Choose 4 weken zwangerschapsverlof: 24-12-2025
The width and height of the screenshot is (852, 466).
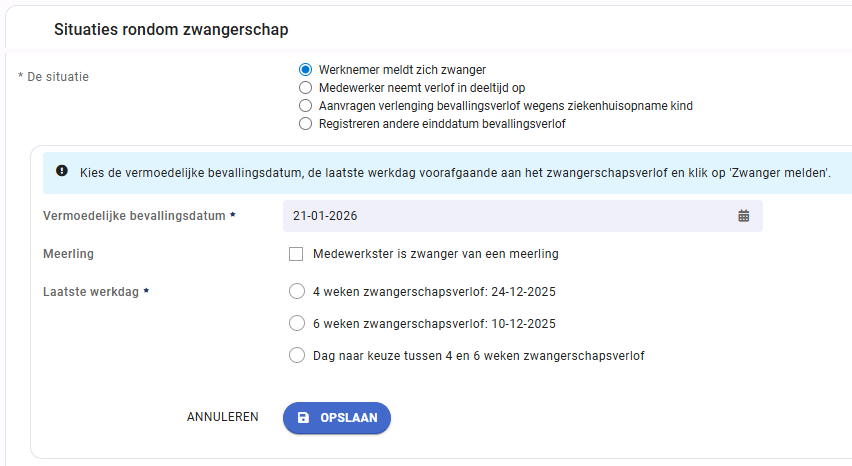297,291
